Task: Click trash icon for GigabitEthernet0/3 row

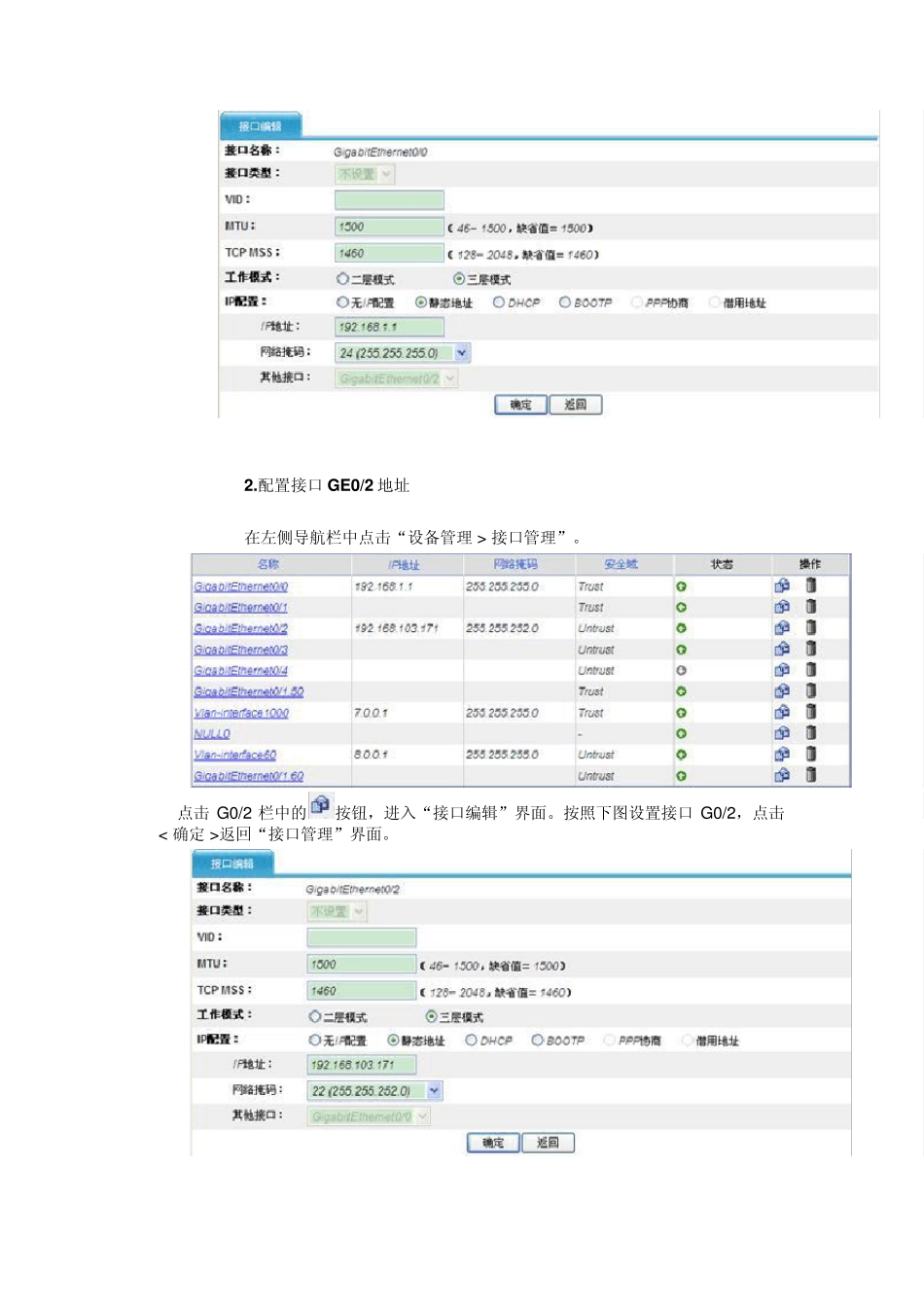Action: click(x=810, y=649)
